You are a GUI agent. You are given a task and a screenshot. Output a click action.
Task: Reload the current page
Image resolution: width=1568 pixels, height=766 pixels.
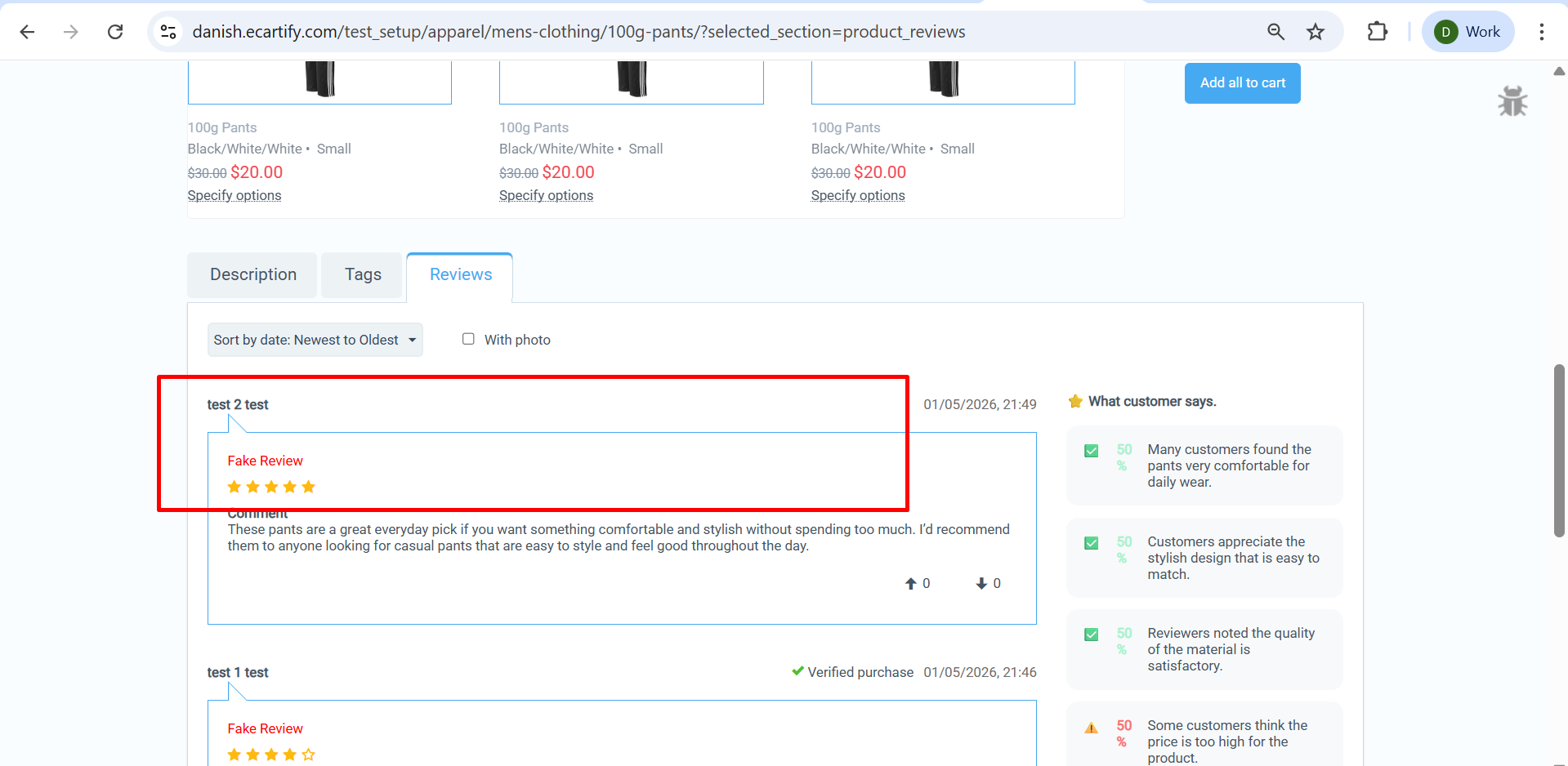point(115,32)
